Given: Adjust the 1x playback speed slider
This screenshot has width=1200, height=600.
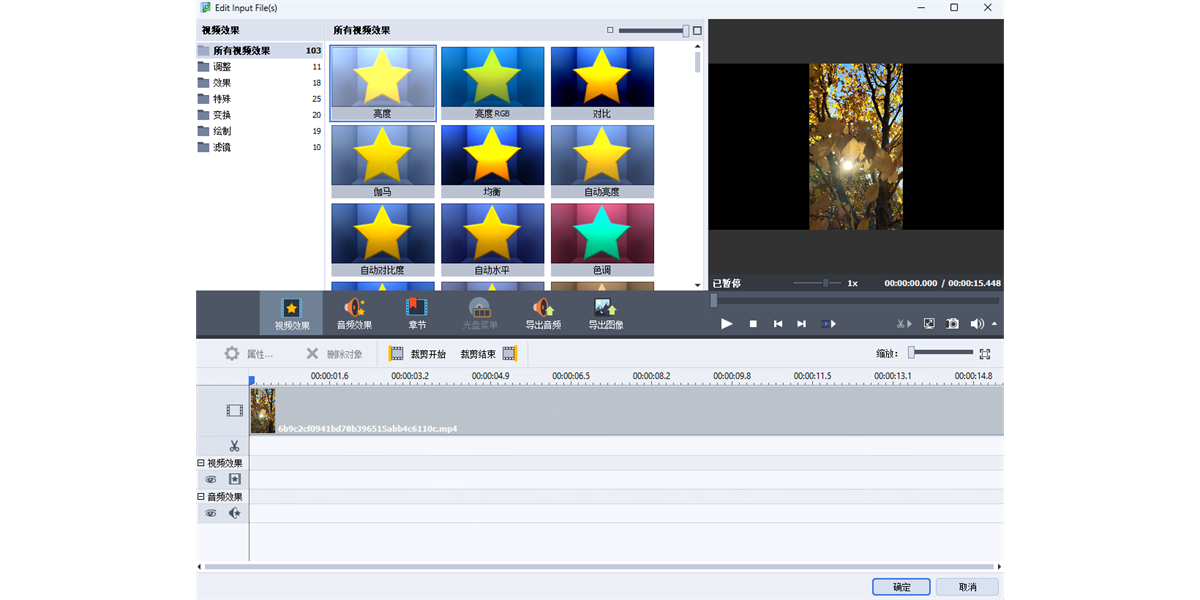Looking at the screenshot, I should tap(826, 282).
